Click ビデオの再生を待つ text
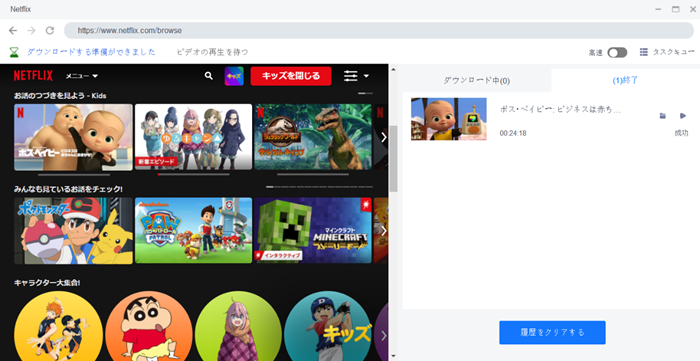The width and height of the screenshot is (700, 361). tap(212, 52)
